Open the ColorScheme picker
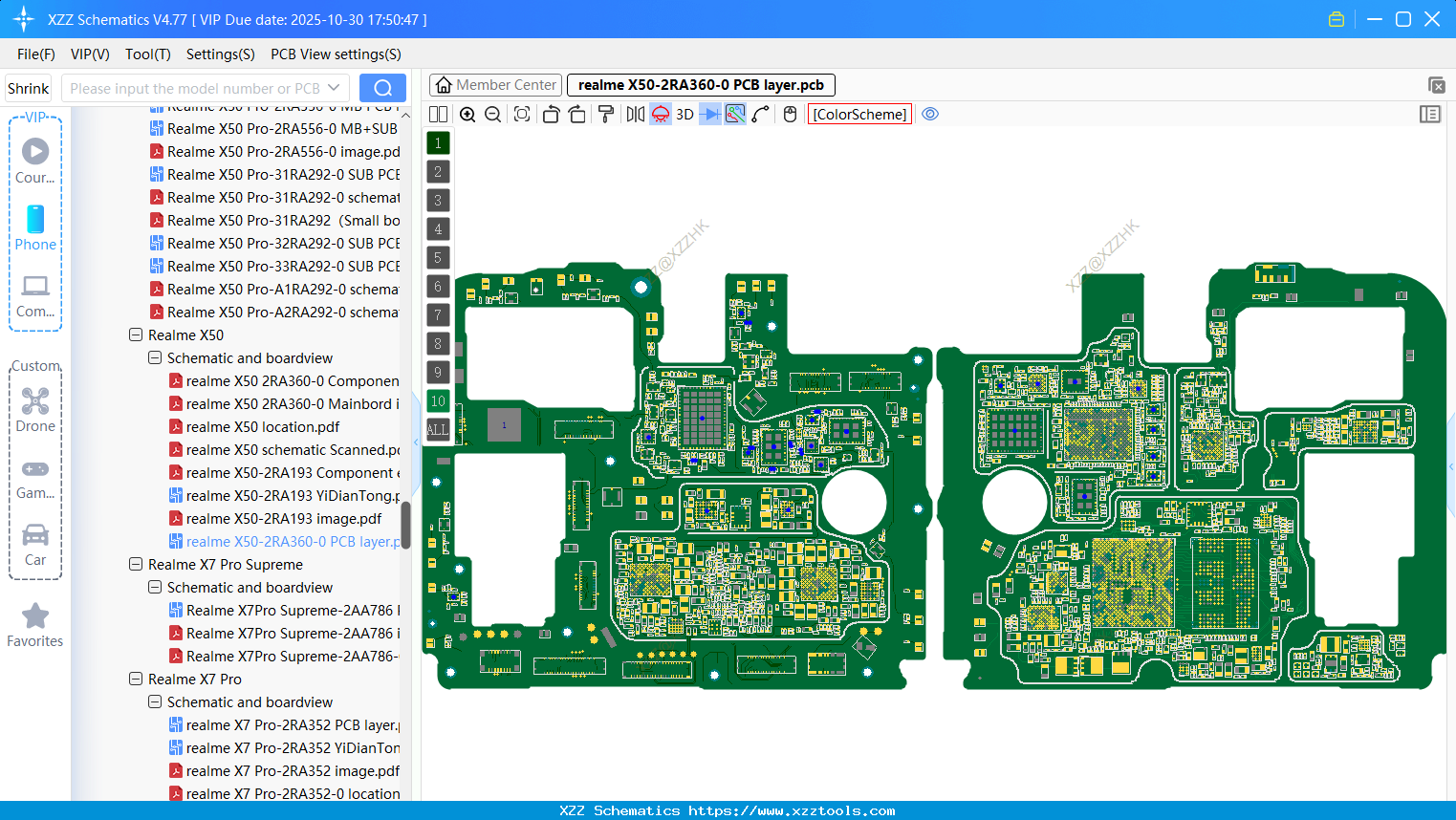This screenshot has height=820, width=1456. (859, 115)
